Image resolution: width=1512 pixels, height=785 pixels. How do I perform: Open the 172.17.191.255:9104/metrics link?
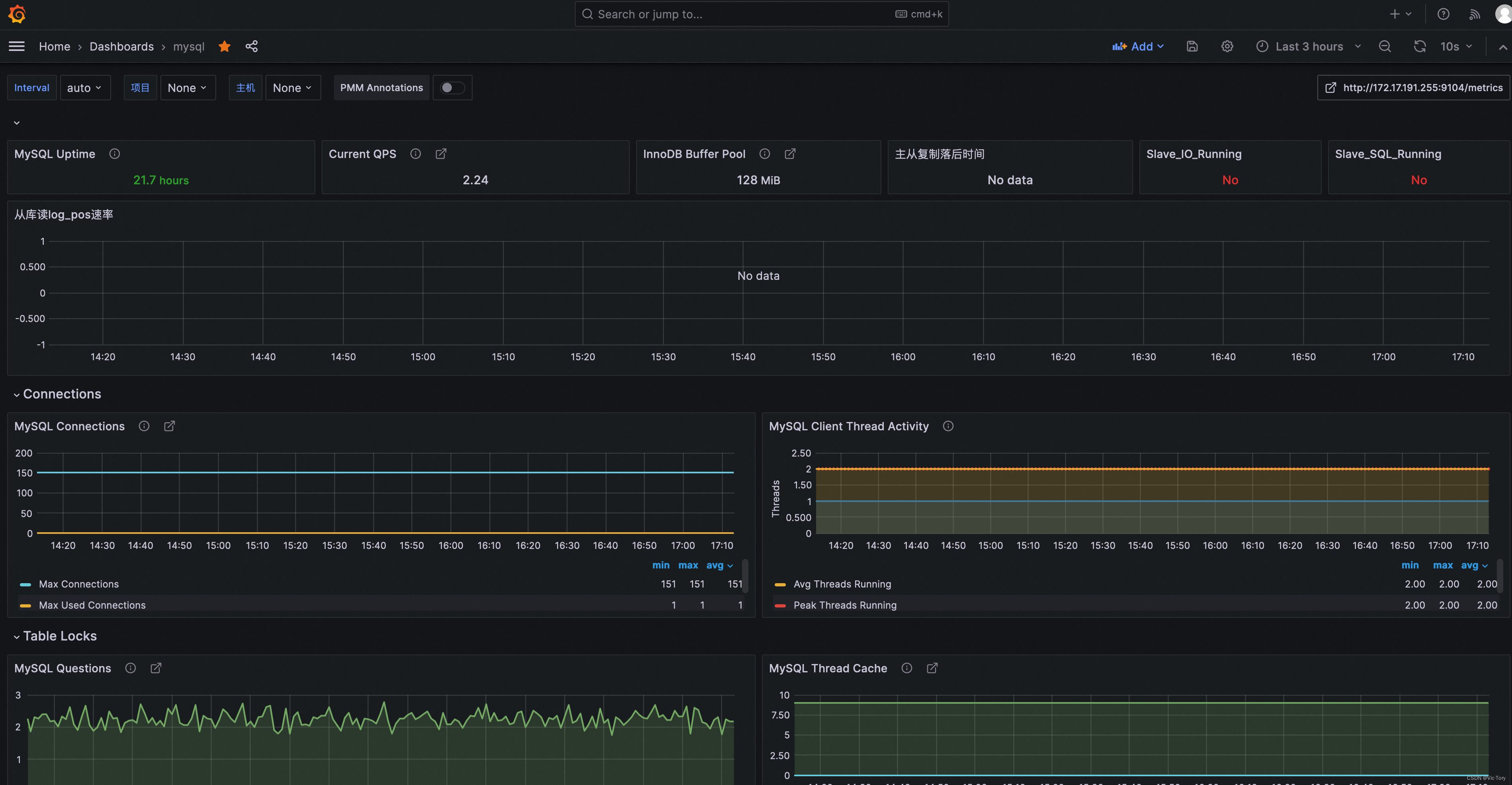coord(1413,88)
